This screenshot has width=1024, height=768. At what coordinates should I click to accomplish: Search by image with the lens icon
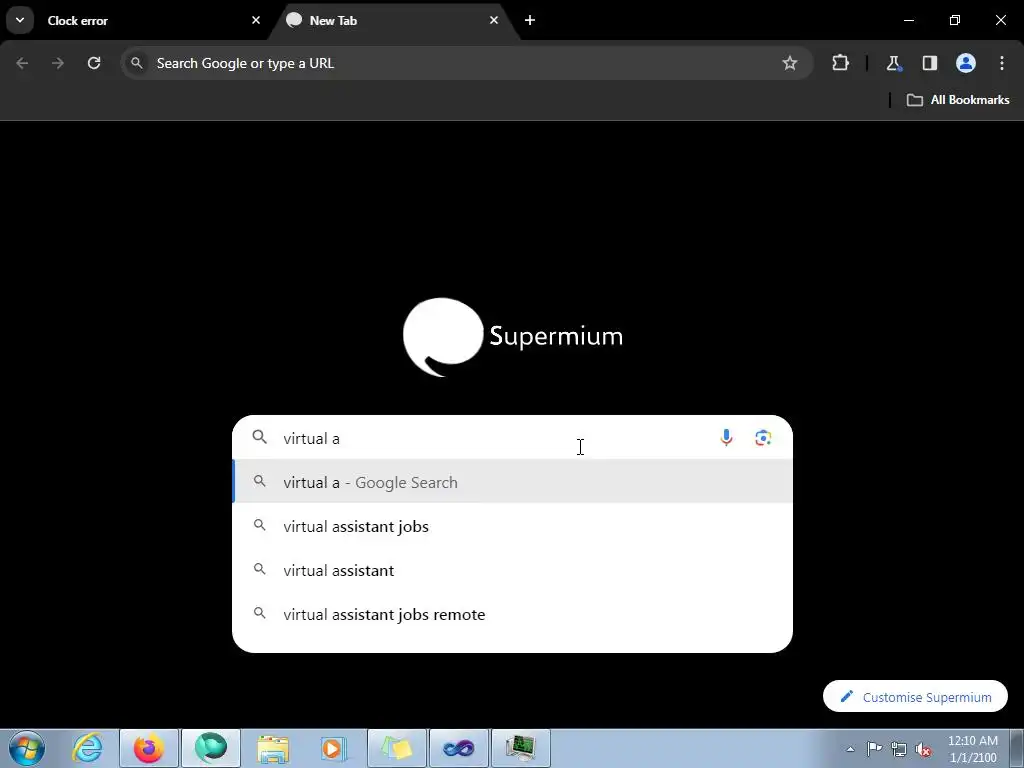click(763, 438)
